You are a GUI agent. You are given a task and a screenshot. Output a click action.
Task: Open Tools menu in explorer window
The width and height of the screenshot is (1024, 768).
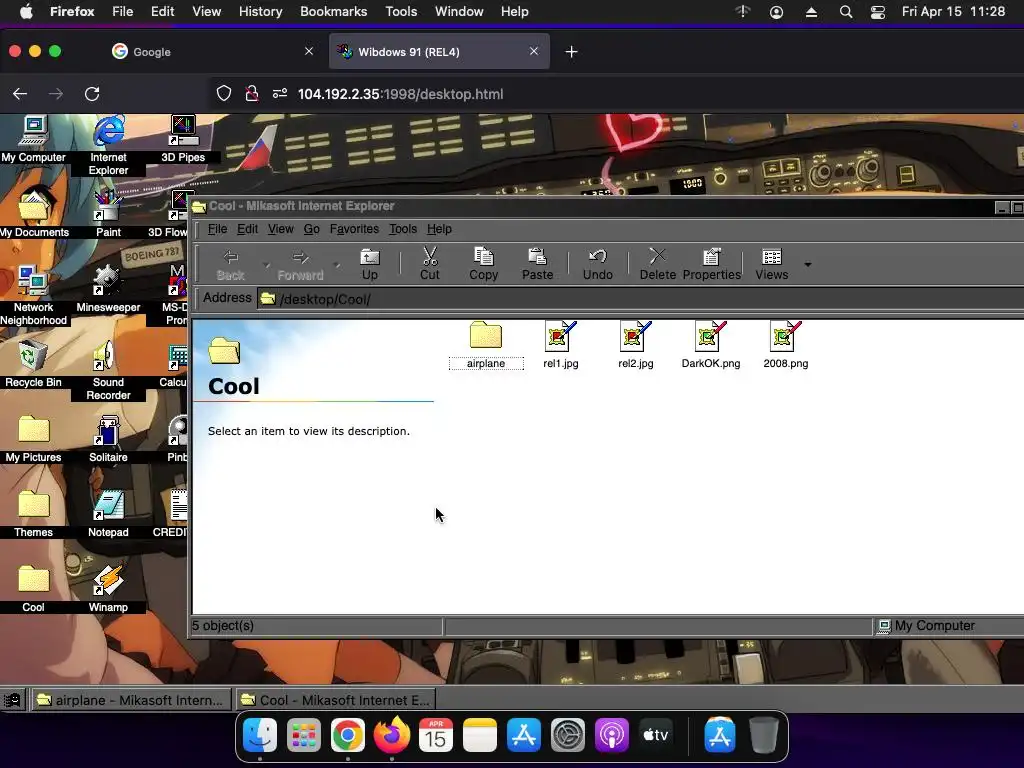click(403, 229)
